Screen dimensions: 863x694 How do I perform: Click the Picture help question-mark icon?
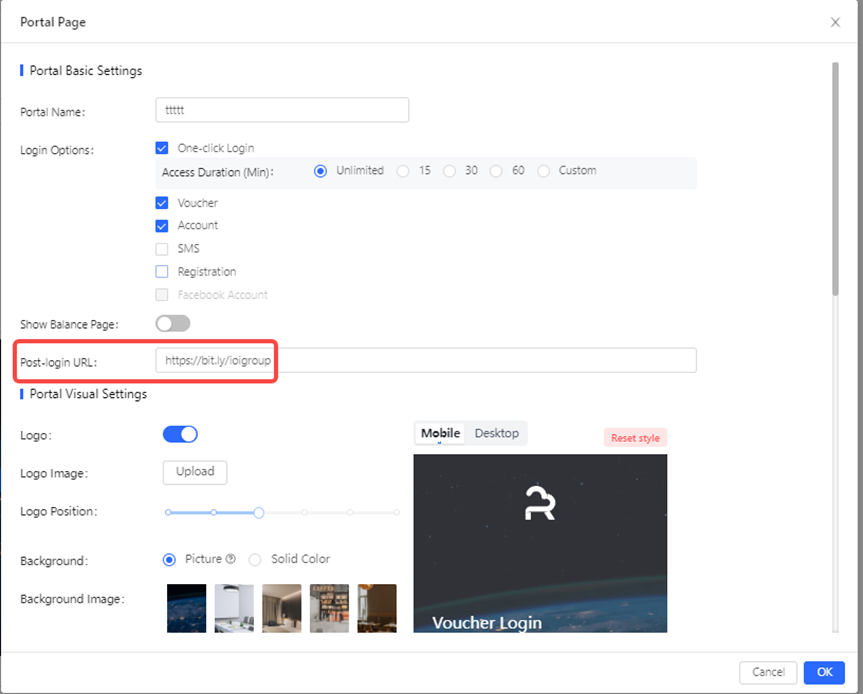231,560
